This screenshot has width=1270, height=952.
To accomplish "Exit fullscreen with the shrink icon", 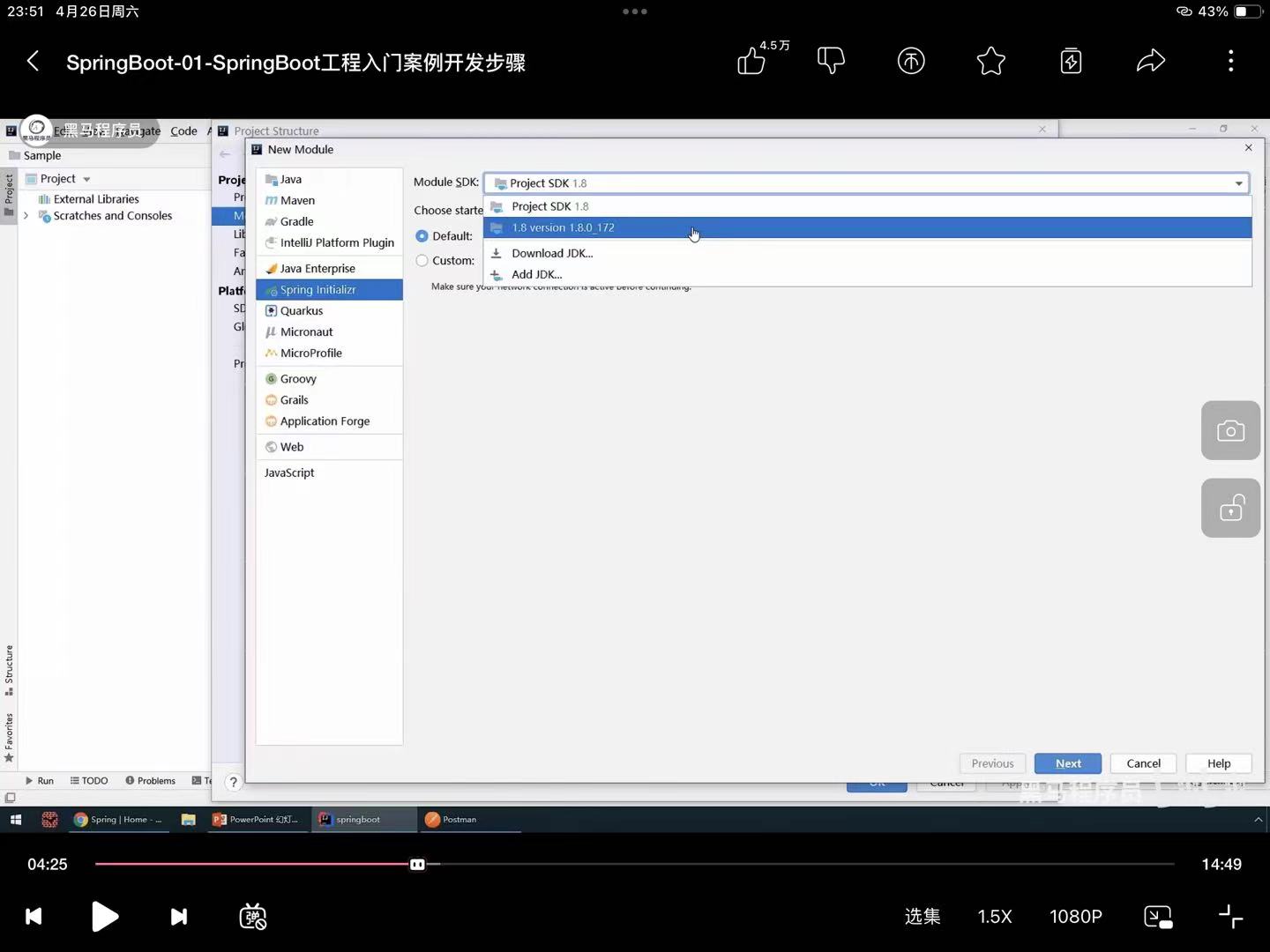I will [1231, 917].
